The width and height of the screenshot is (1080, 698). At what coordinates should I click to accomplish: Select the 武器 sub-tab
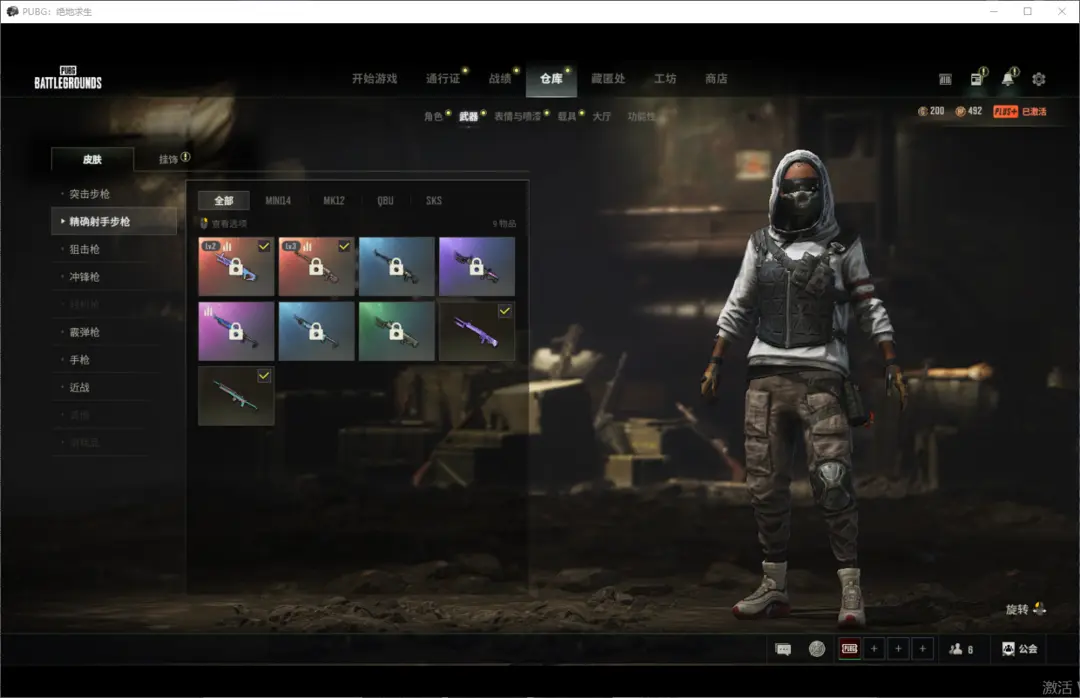468,116
